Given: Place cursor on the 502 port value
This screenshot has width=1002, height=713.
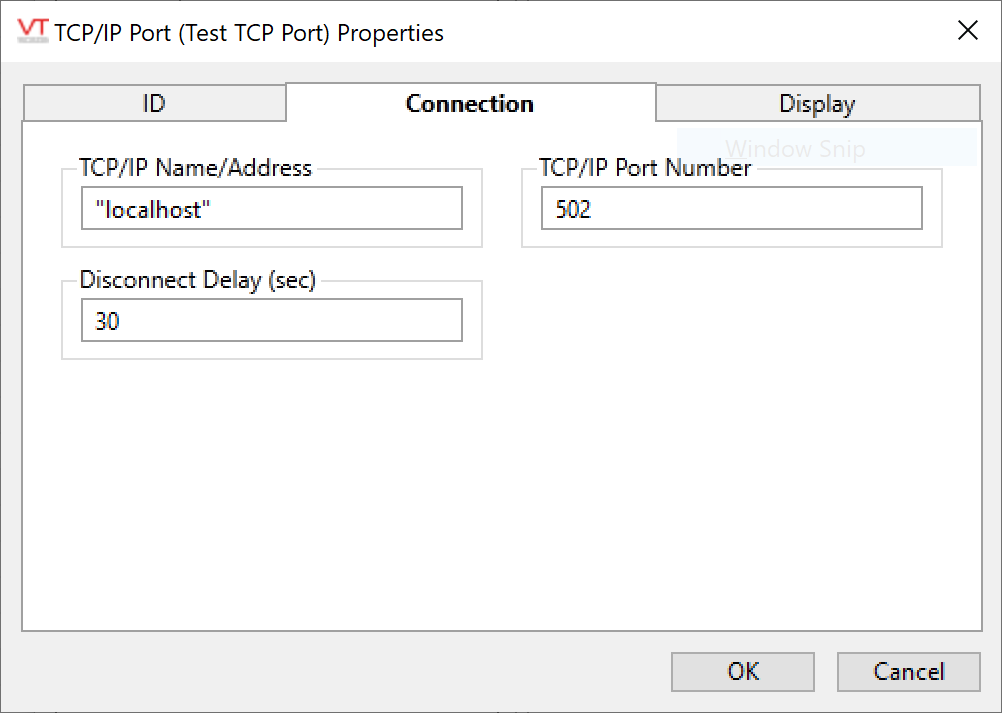Looking at the screenshot, I should tap(574, 210).
